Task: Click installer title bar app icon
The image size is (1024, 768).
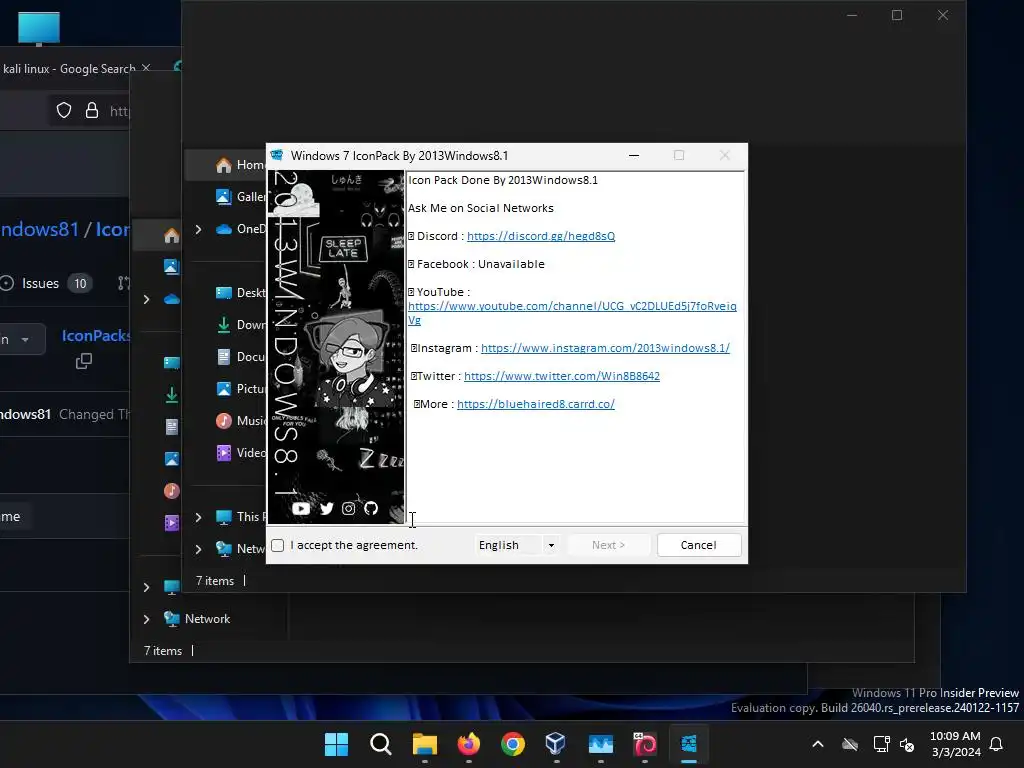Action: 277,155
